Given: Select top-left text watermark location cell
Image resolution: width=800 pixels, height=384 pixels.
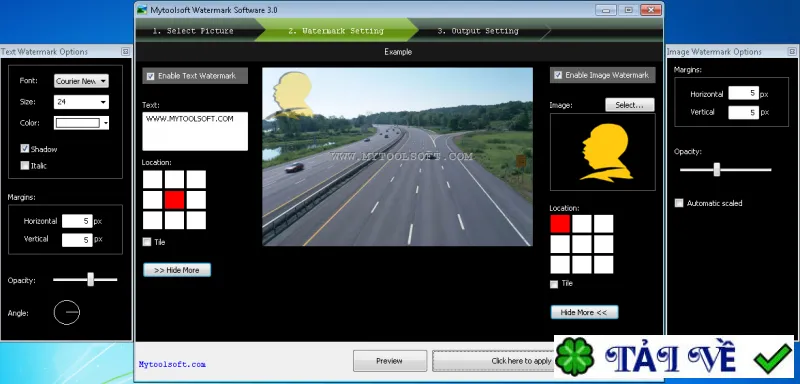Looking at the screenshot, I should pos(153,180).
